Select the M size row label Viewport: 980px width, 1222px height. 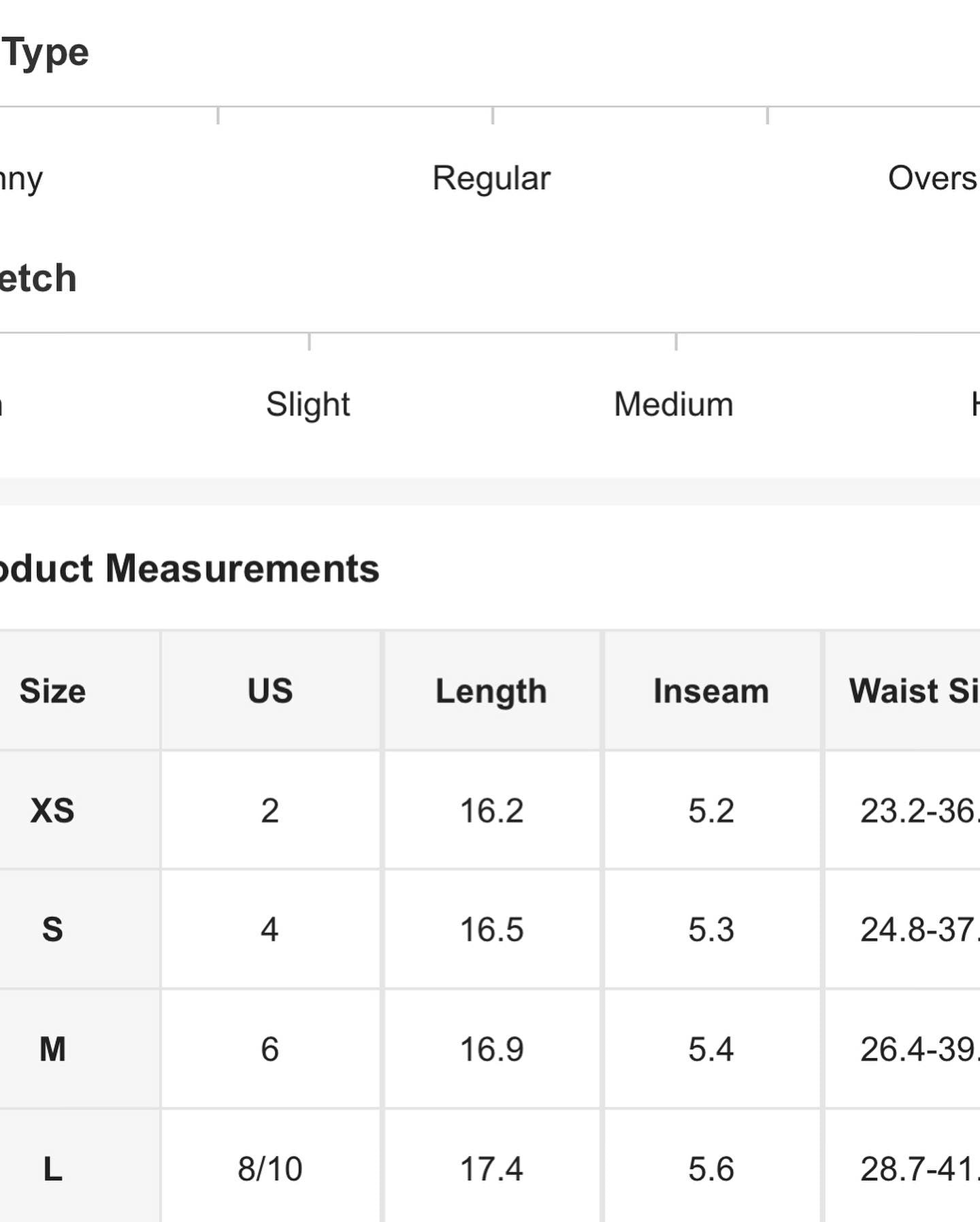point(52,1049)
